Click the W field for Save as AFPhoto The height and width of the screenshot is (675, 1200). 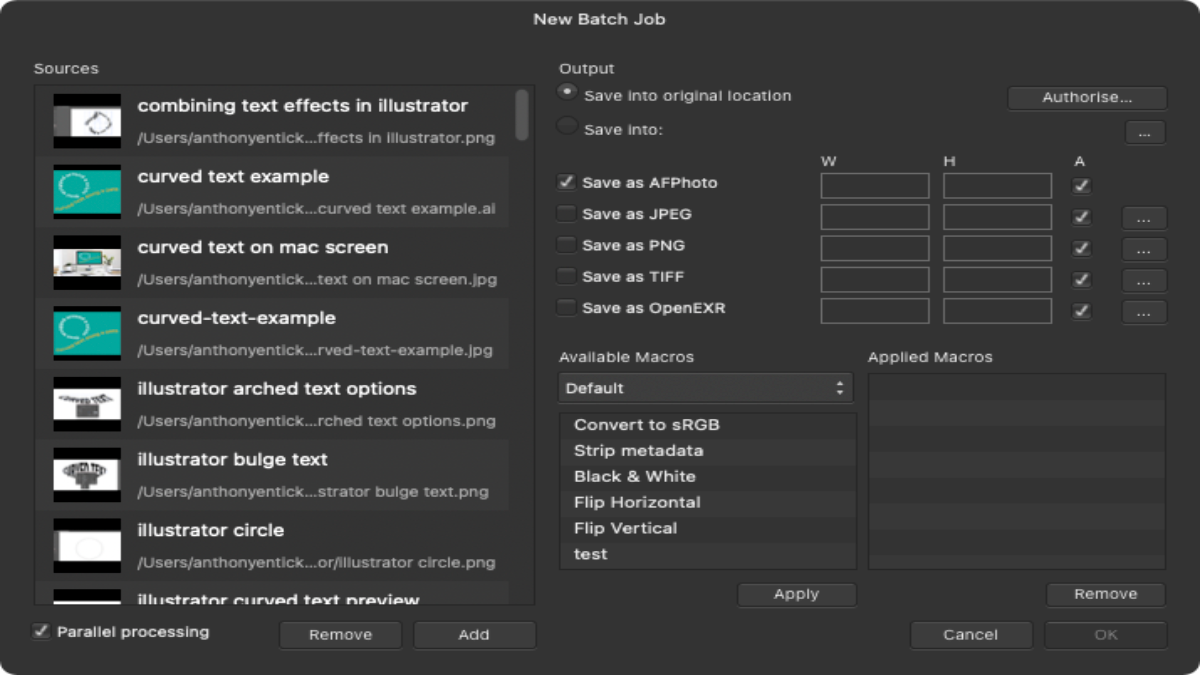coord(874,184)
